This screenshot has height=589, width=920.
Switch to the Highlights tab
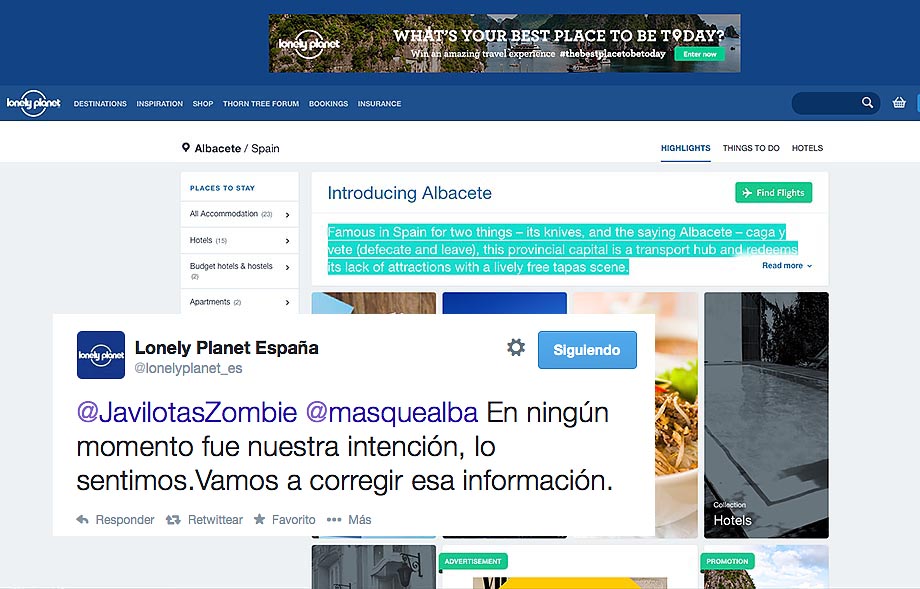(x=685, y=148)
